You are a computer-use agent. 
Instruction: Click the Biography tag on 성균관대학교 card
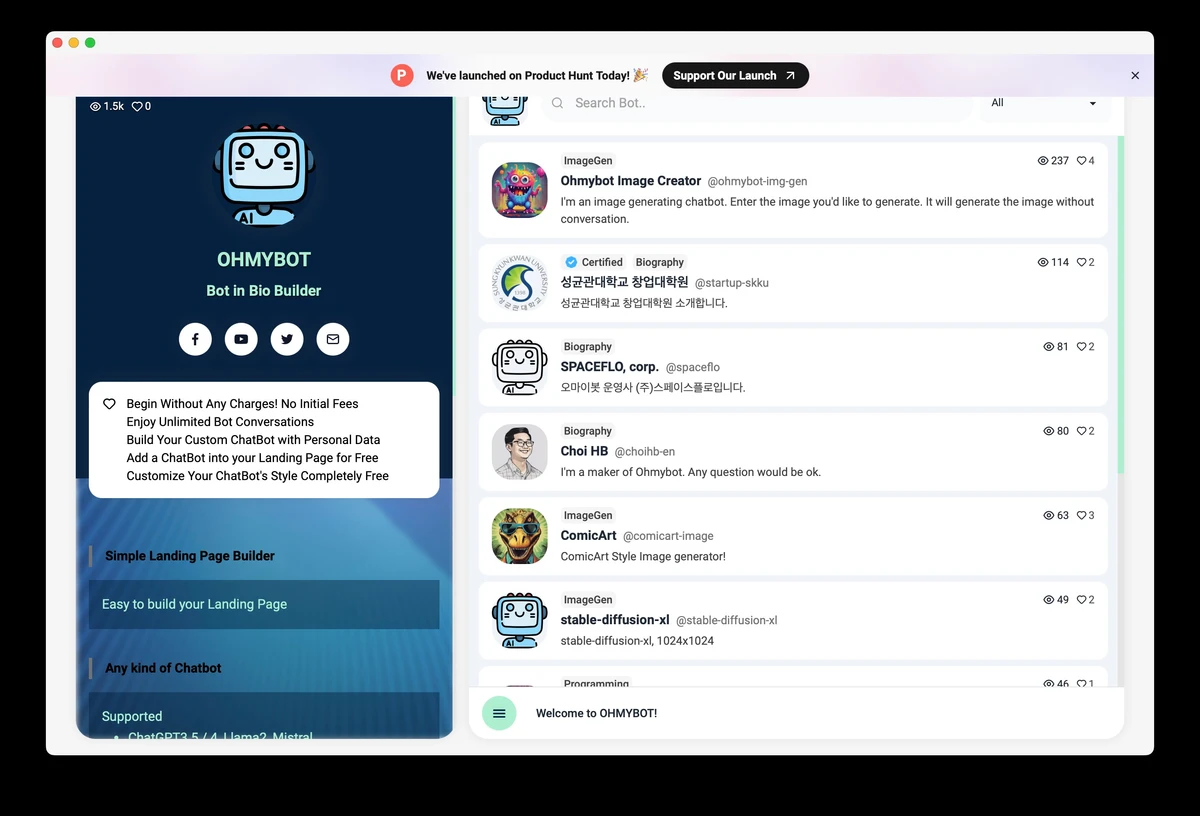click(660, 262)
